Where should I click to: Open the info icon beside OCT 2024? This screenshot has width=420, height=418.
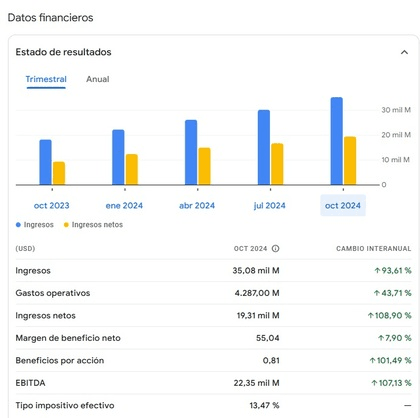pos(275,248)
